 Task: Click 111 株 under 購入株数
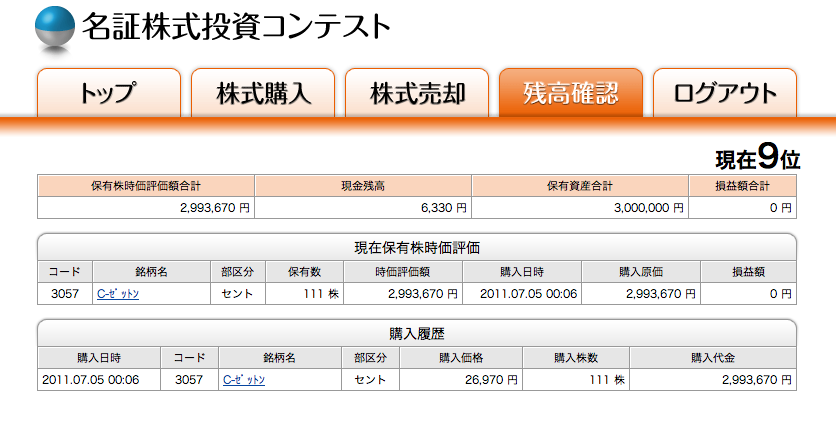pos(607,380)
